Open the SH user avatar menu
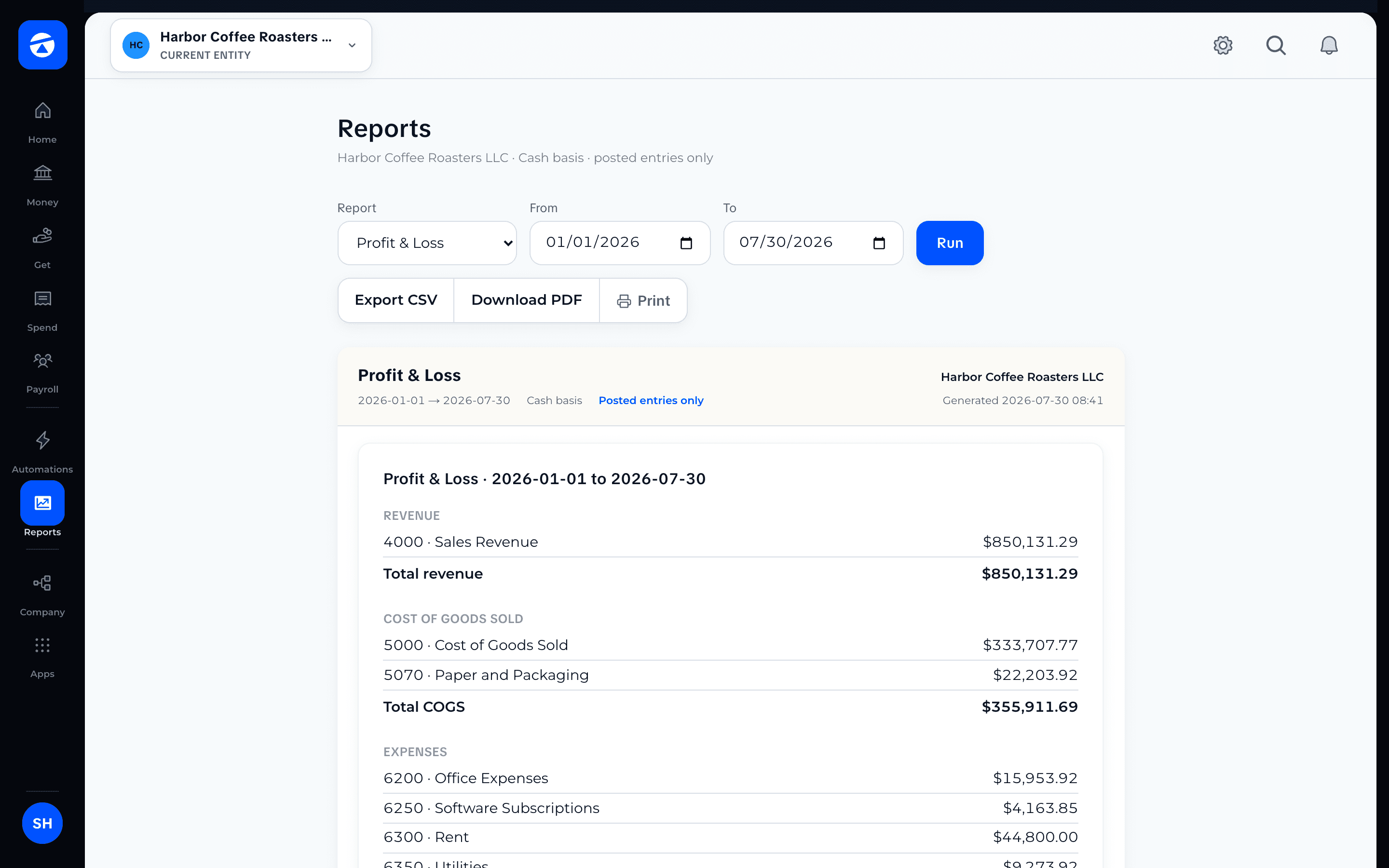Image resolution: width=1389 pixels, height=868 pixels. click(42, 823)
